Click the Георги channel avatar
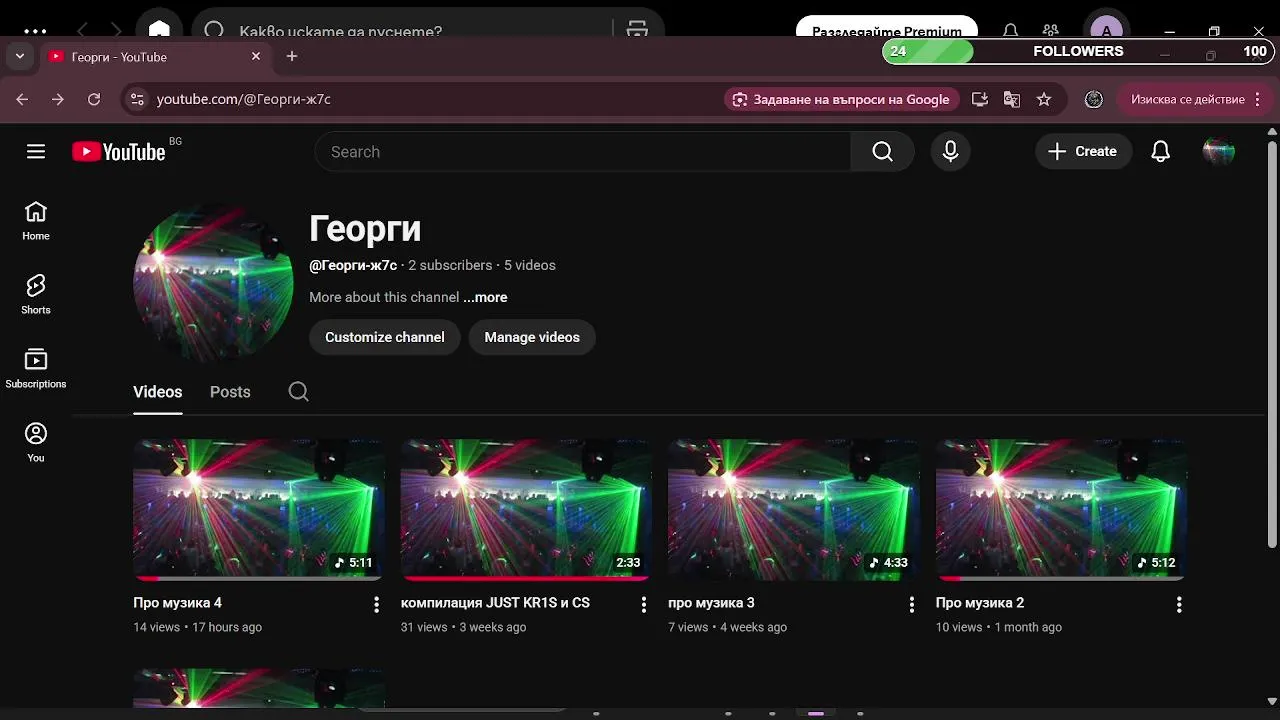Image resolution: width=1280 pixels, height=720 pixels. [213, 284]
